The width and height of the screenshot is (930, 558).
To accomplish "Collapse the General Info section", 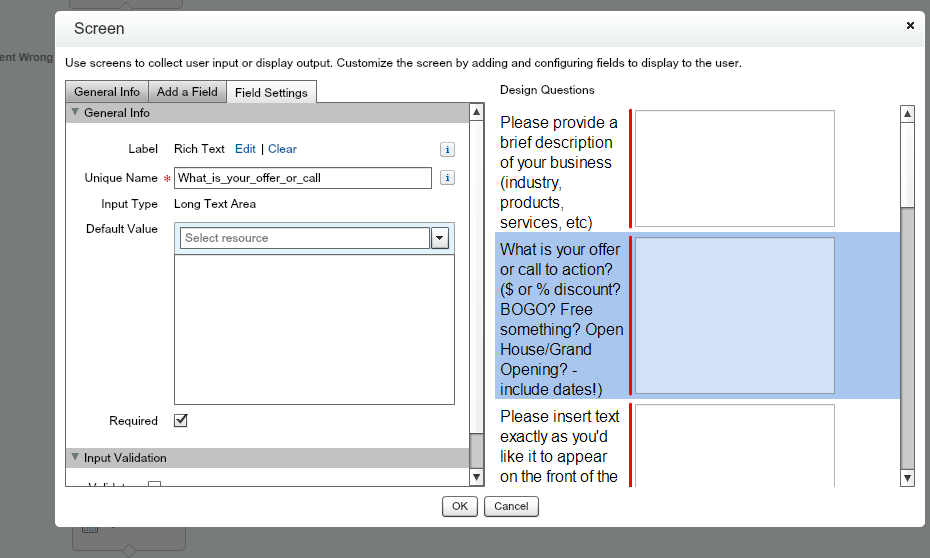I will point(75,113).
